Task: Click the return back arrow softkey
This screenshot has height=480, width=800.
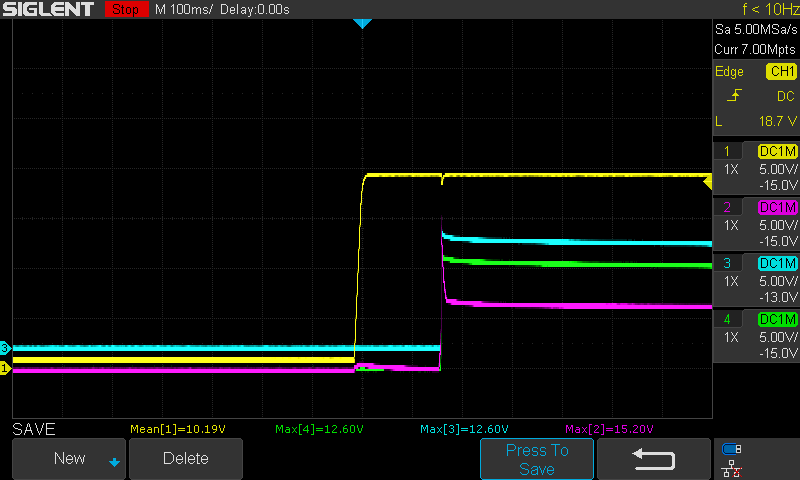Action: coord(654,459)
